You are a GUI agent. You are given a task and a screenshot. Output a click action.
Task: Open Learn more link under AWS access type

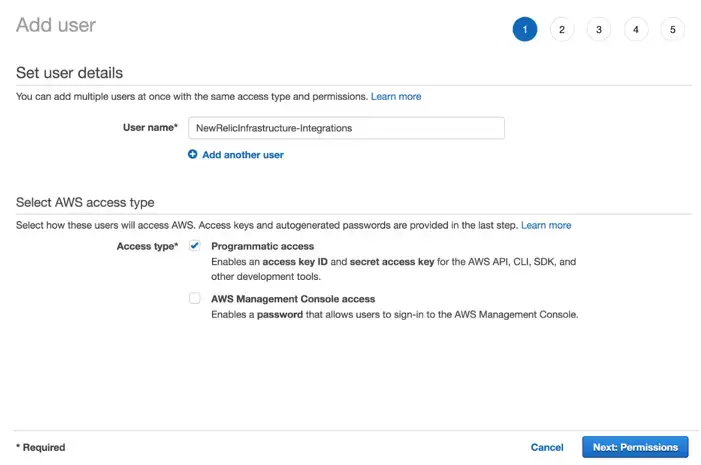tap(546, 226)
